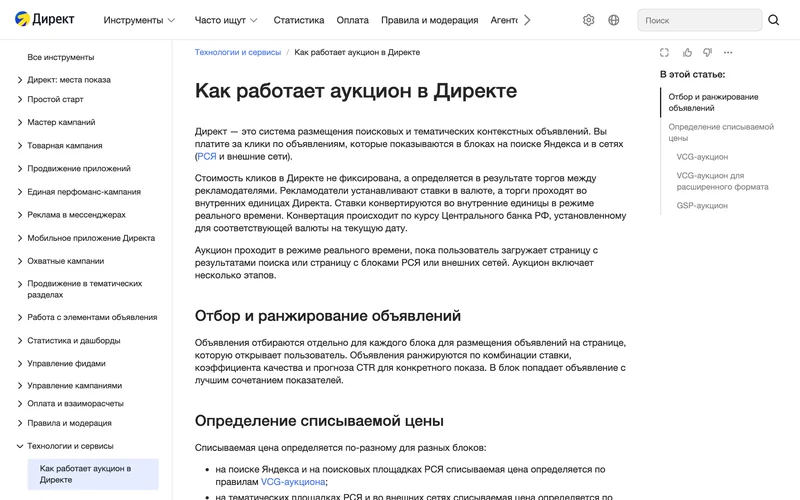Open the three-dots more options menu
The height and width of the screenshot is (500, 800).
(728, 53)
